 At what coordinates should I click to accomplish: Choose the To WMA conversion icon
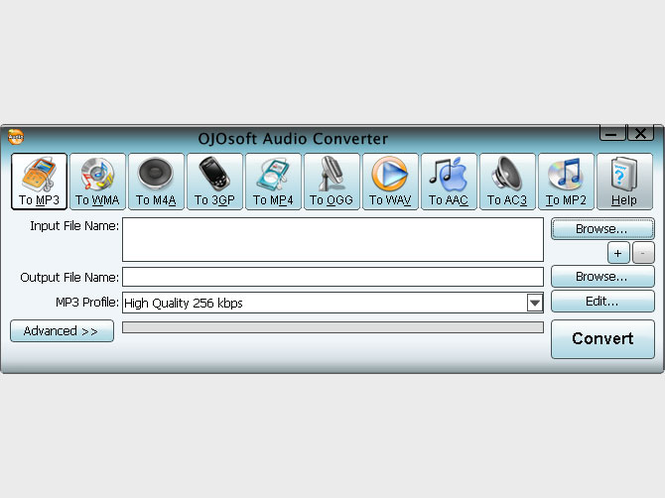coord(98,182)
